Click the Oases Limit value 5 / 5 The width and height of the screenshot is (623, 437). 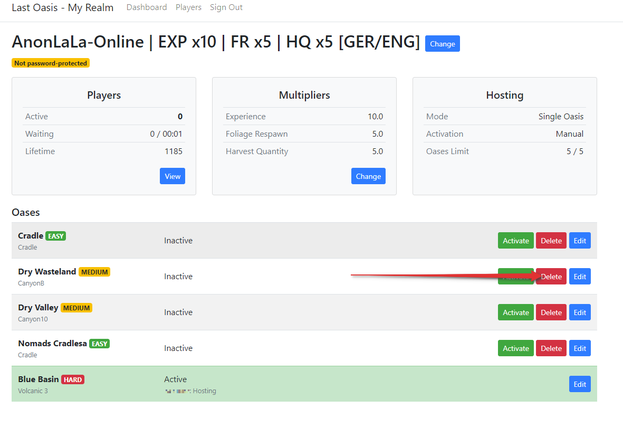[x=575, y=151]
